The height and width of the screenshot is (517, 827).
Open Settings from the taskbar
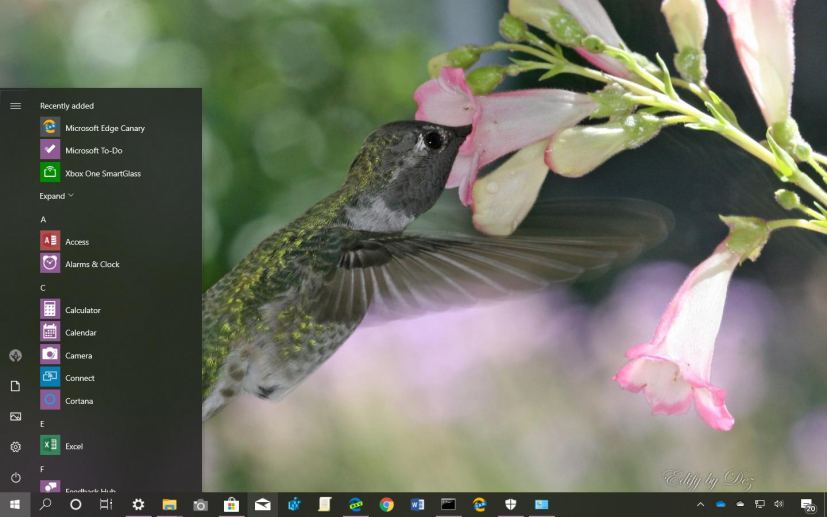click(x=138, y=504)
